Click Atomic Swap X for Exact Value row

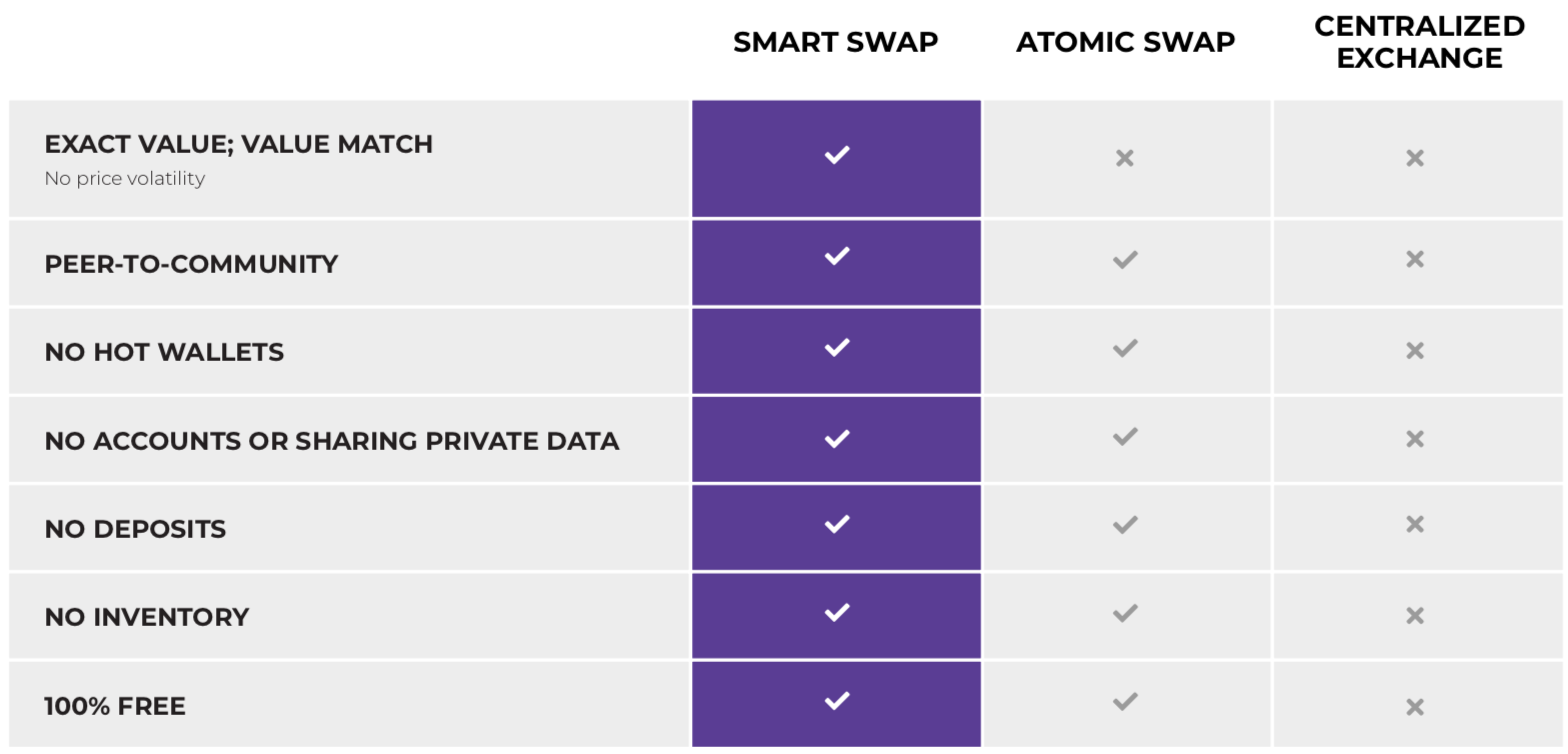[x=1125, y=158]
